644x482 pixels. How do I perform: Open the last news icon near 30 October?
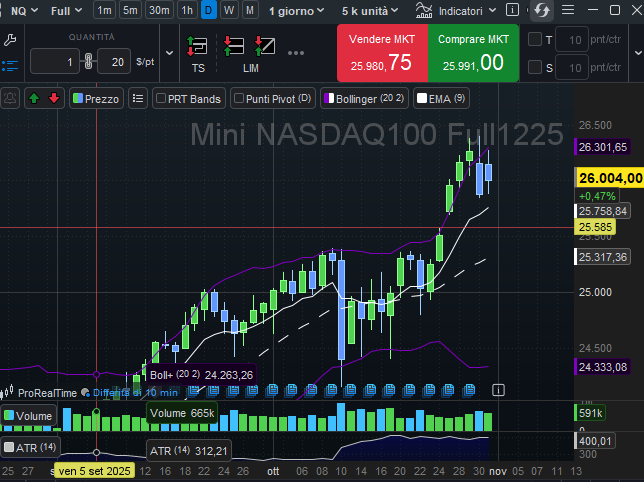[x=469, y=389]
